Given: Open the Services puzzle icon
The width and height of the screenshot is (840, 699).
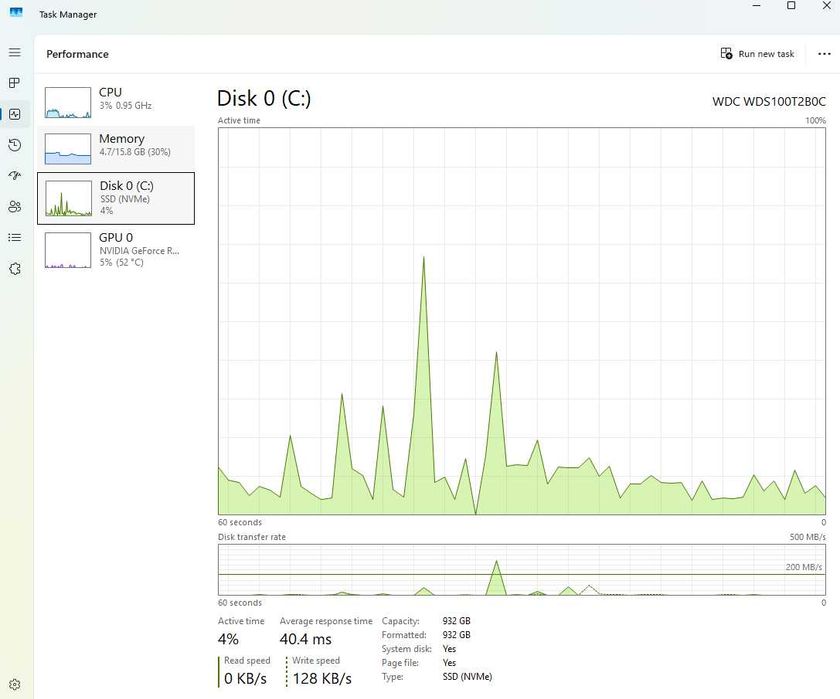Looking at the screenshot, I should pos(15,268).
